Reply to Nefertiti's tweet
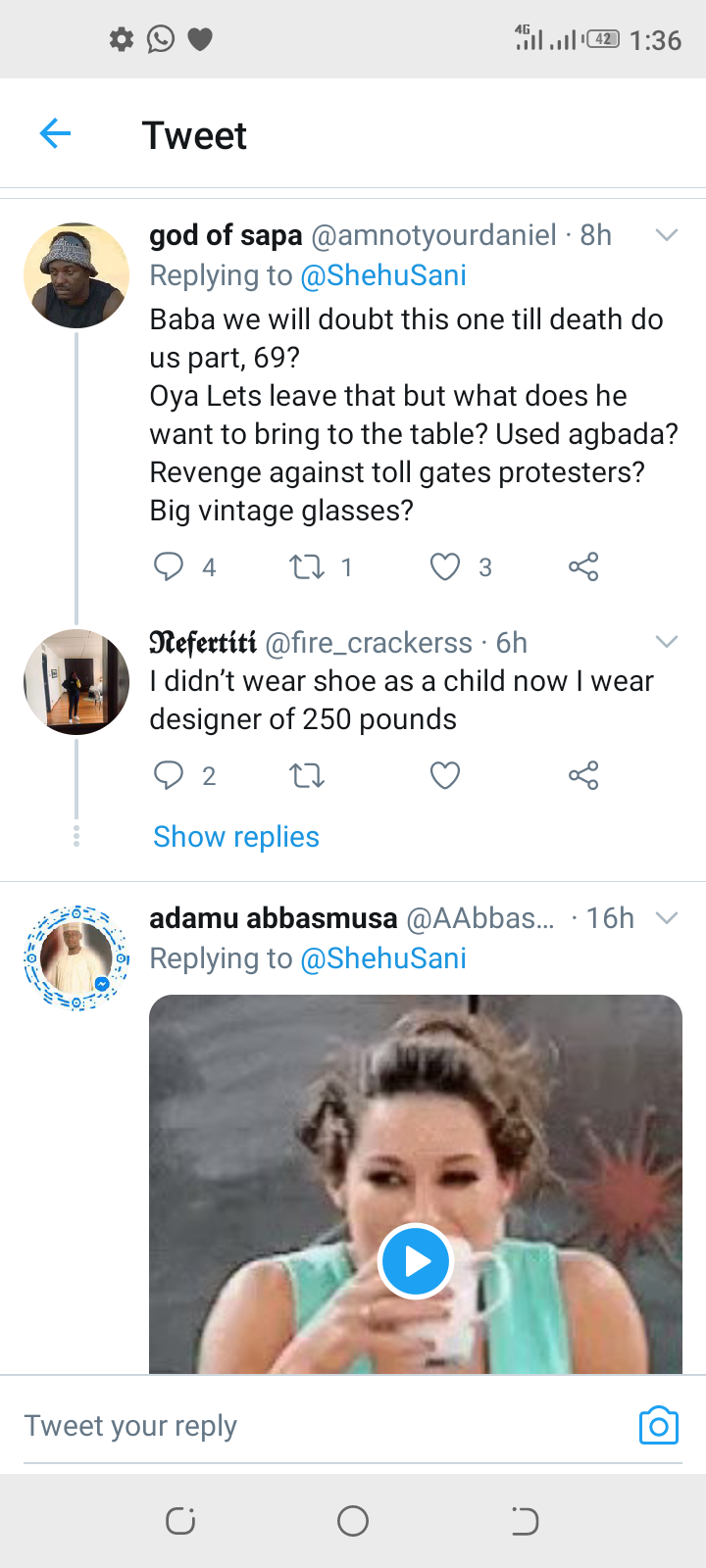 tap(169, 775)
